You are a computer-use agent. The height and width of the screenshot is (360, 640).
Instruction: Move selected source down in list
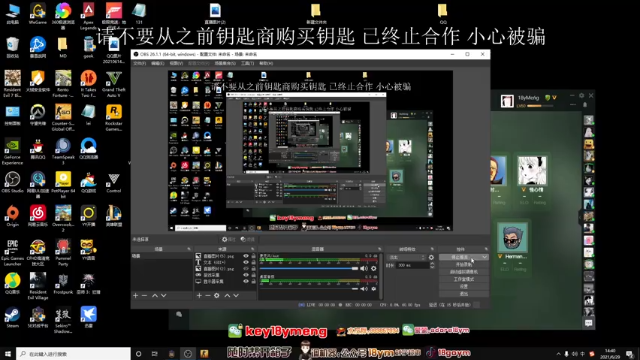pos(236,295)
